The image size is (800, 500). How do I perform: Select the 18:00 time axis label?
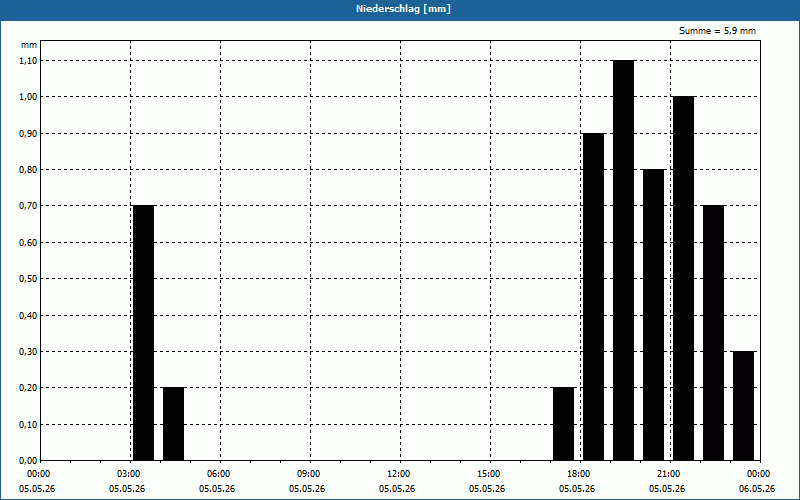tap(580, 474)
